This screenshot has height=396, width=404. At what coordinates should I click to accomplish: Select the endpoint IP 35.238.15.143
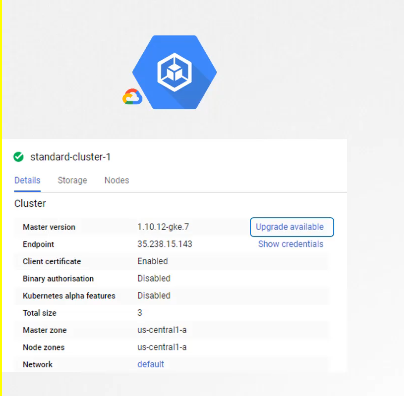click(x=165, y=244)
